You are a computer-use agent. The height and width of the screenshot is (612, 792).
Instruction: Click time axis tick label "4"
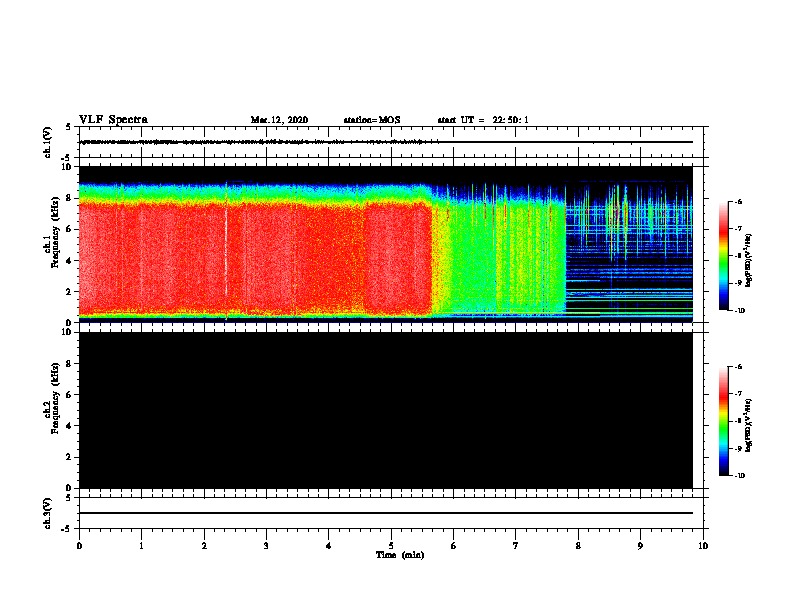329,546
